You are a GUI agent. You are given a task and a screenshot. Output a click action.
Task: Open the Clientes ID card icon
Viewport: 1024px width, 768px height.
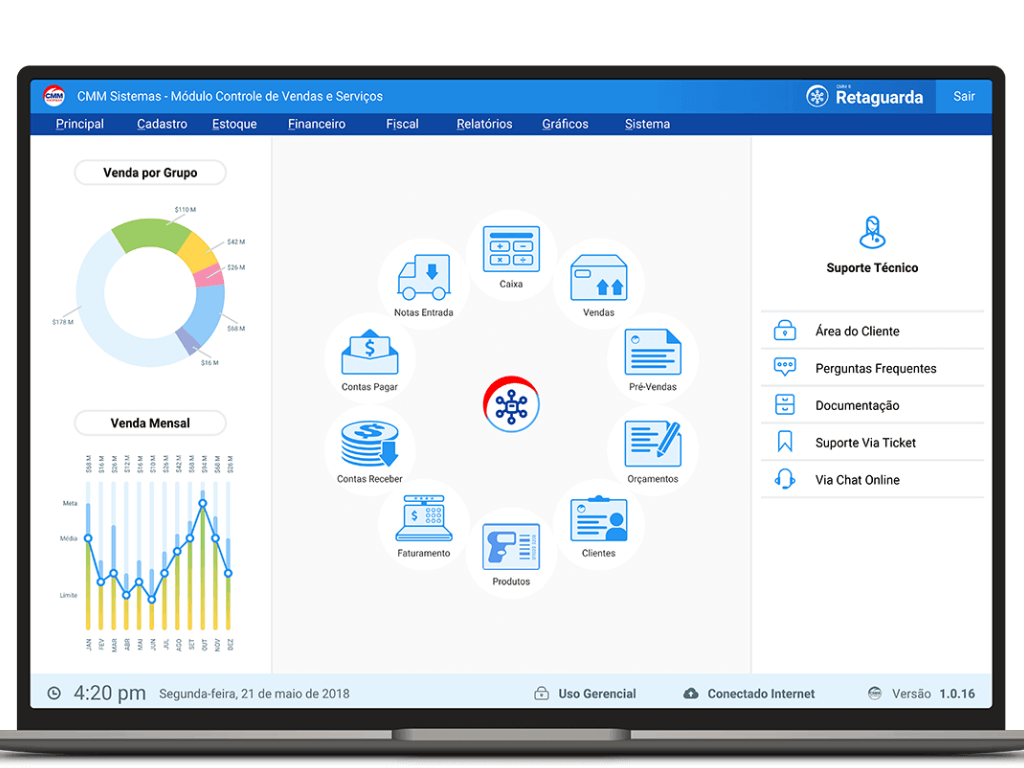tap(598, 519)
